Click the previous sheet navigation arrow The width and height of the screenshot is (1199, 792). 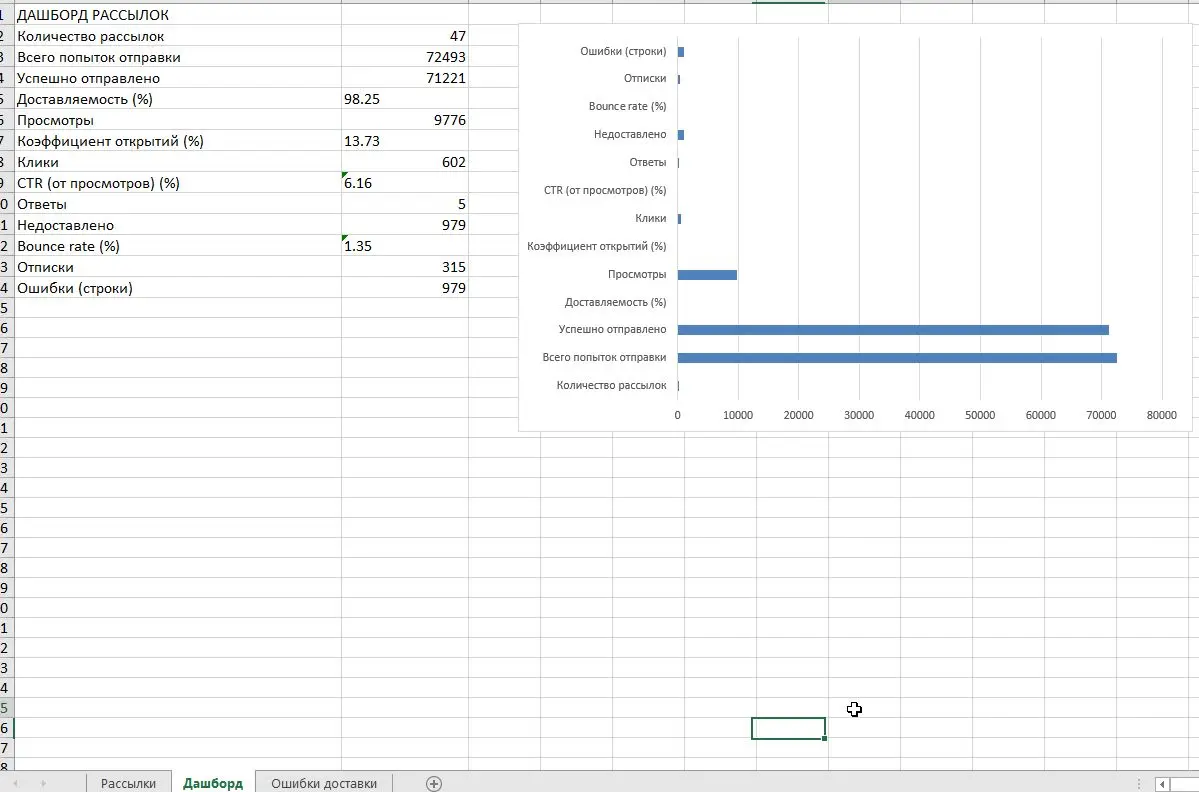[x=16, y=784]
